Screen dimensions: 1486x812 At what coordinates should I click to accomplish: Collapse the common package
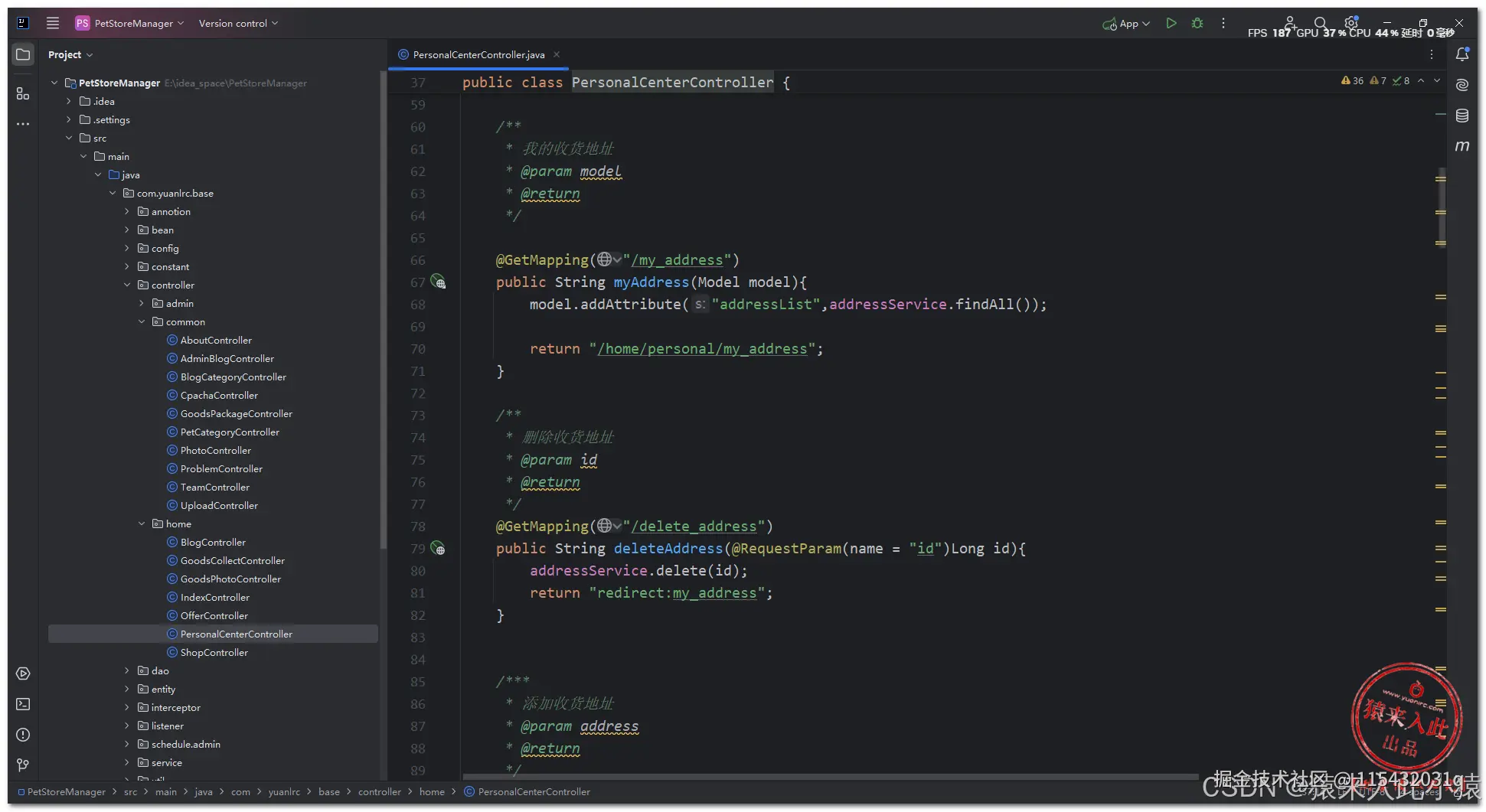[x=142, y=321]
